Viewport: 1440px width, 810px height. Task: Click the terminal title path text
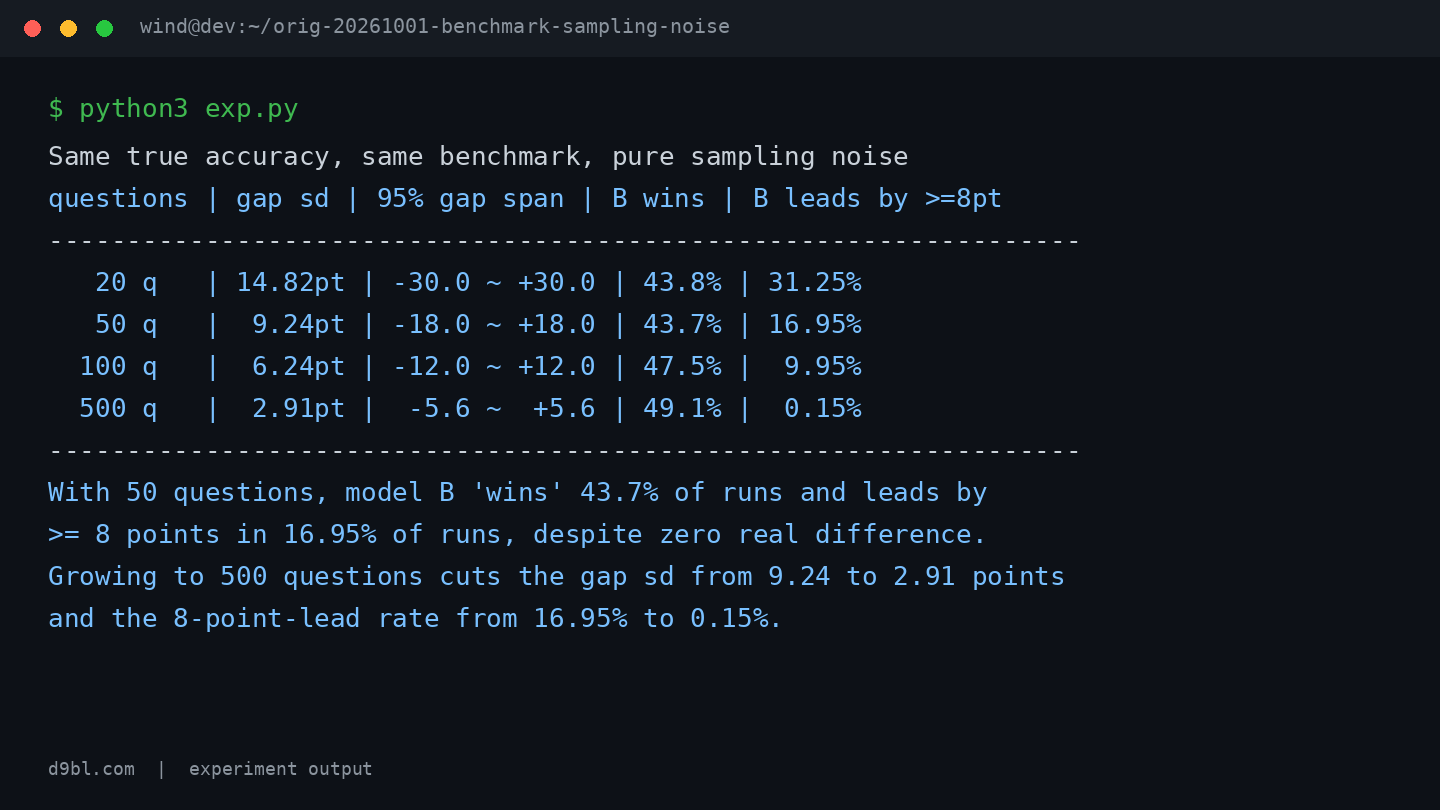(x=435, y=27)
